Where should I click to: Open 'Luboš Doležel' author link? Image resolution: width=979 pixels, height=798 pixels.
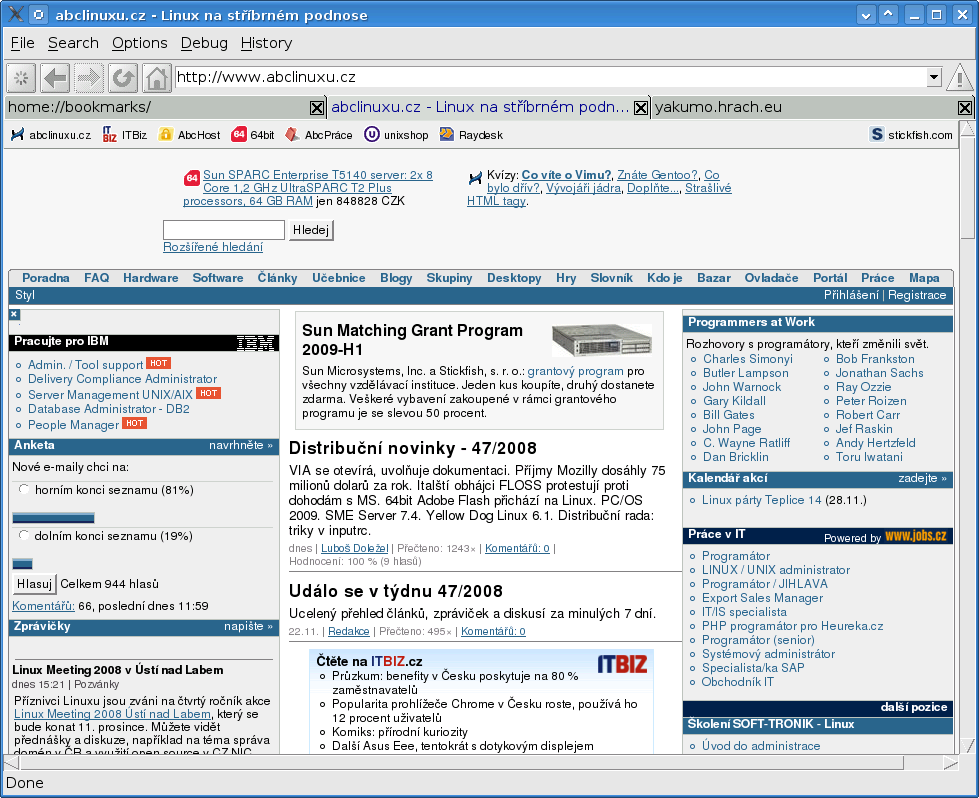pos(355,548)
